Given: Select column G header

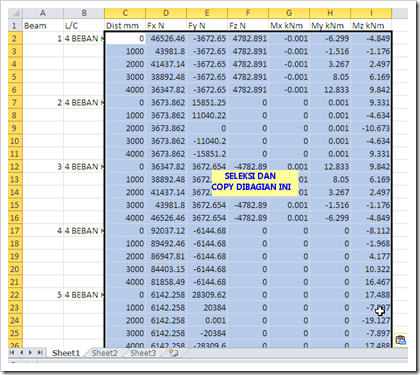Looking at the screenshot, I should [289, 13].
